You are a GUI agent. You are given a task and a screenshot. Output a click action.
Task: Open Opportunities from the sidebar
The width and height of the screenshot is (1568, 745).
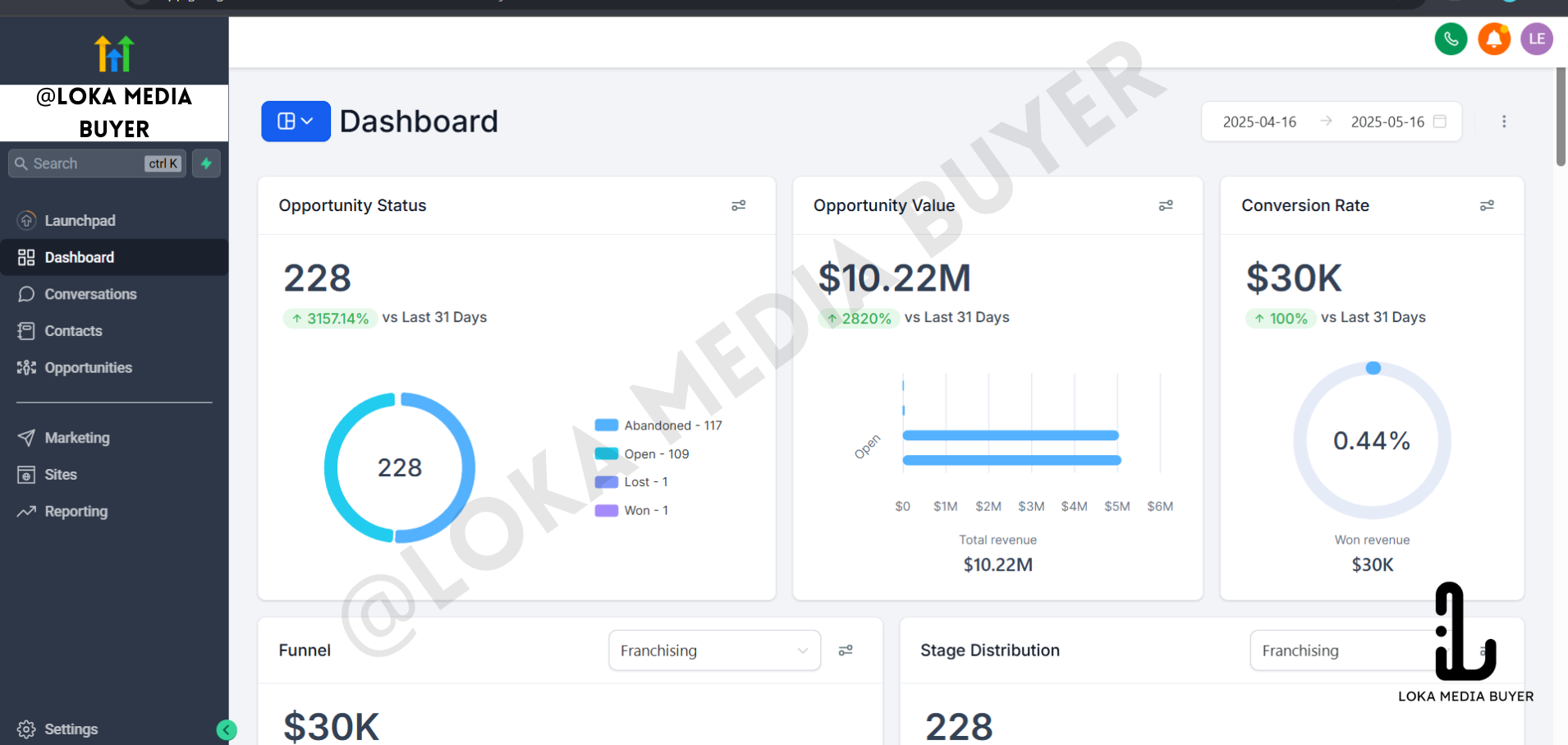tap(88, 368)
